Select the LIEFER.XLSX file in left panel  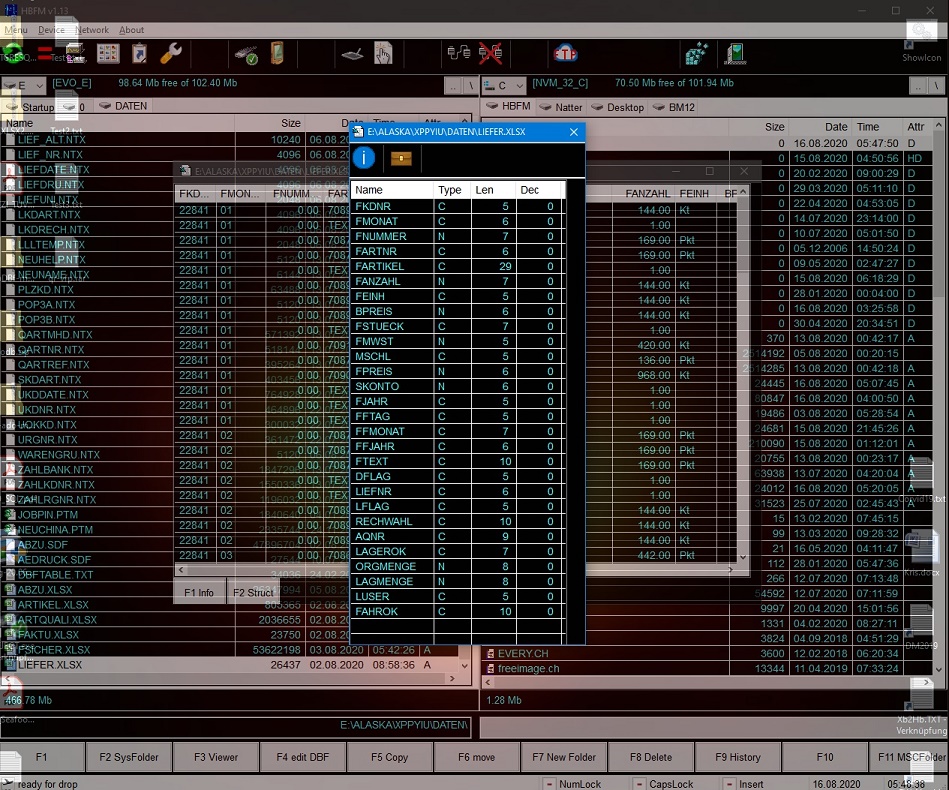tap(230, 665)
